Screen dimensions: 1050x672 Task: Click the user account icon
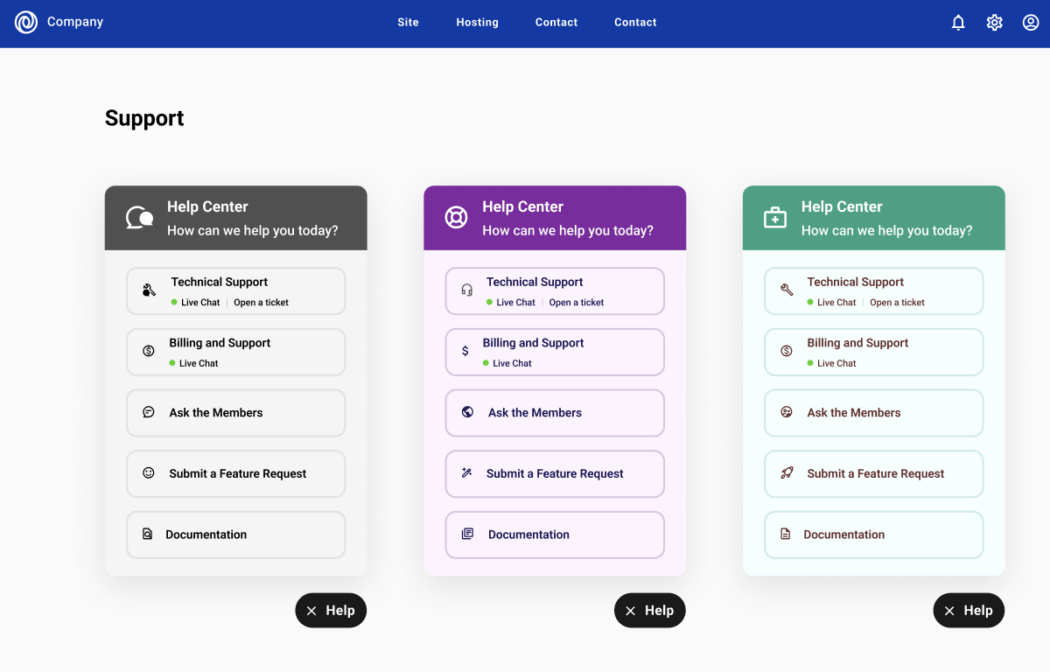point(1030,21)
